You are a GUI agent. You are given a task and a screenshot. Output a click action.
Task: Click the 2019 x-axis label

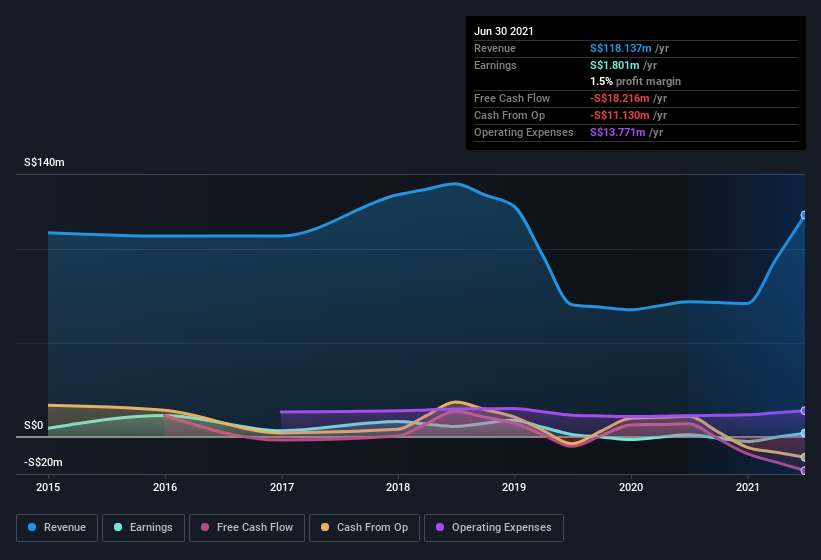tap(514, 487)
